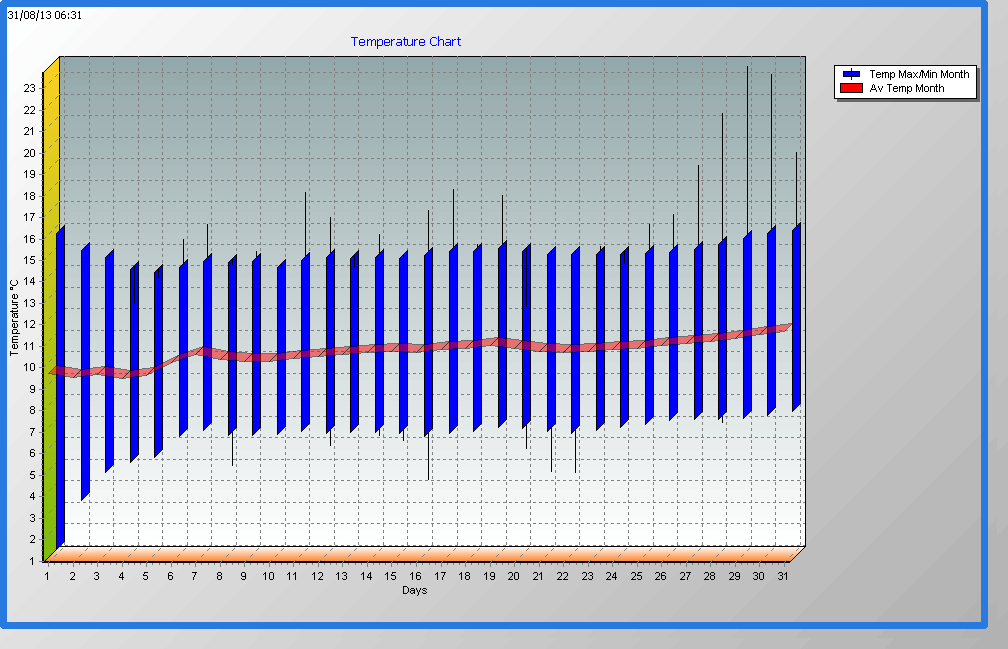
Task: Click the x-axis tick label 1
Action: [x=47, y=576]
